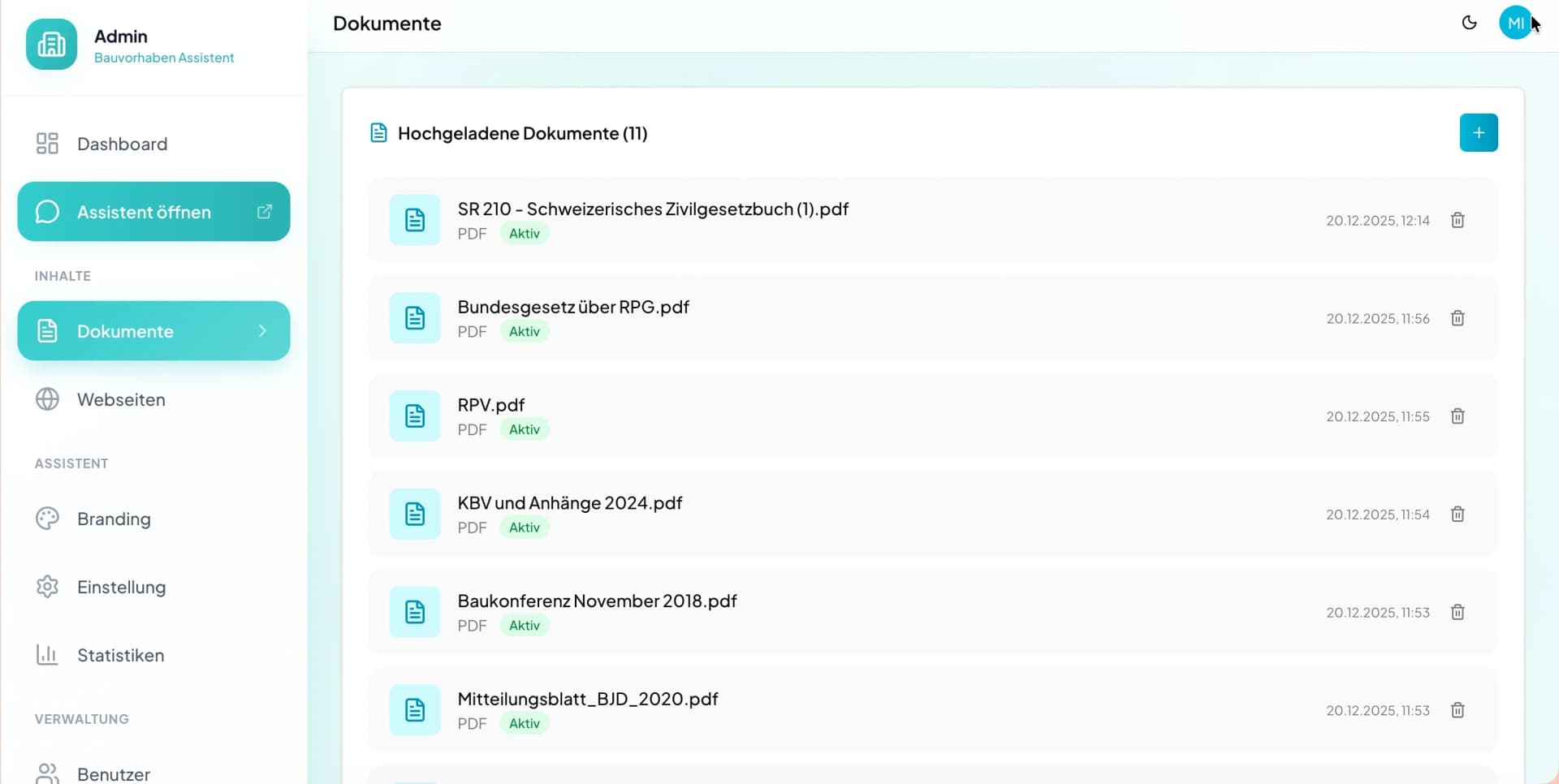This screenshot has height=784, width=1559.
Task: Click the Branding palette icon
Action: point(47,519)
